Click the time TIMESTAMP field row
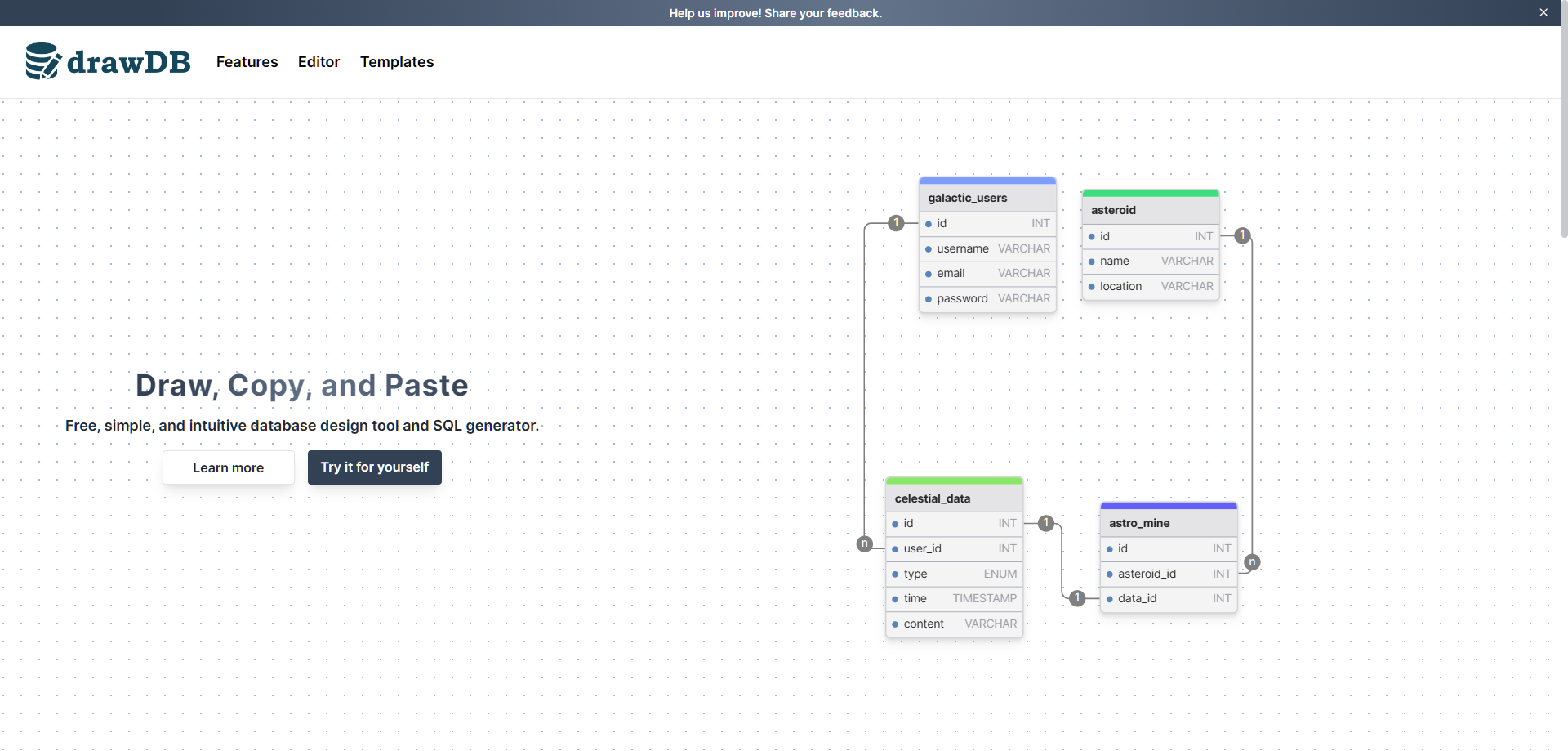This screenshot has height=751, width=1568. tap(954, 599)
